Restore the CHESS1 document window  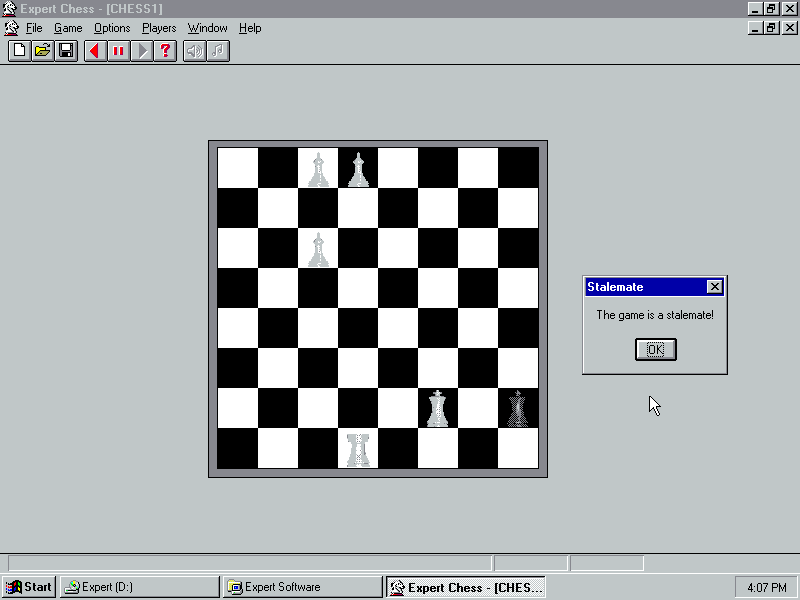[x=771, y=28]
